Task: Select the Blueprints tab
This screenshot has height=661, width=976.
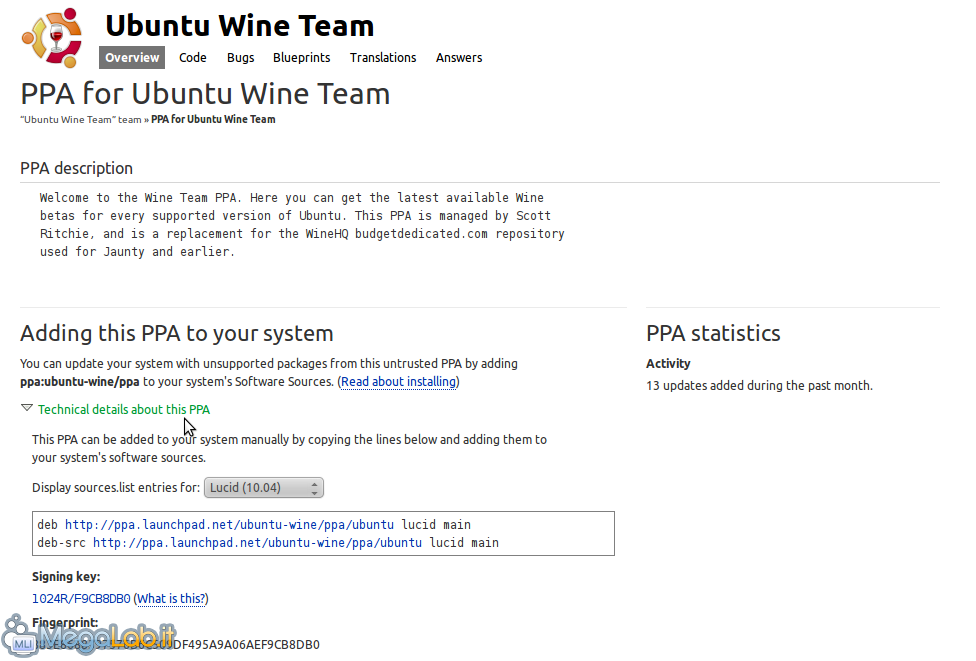Action: [x=301, y=58]
